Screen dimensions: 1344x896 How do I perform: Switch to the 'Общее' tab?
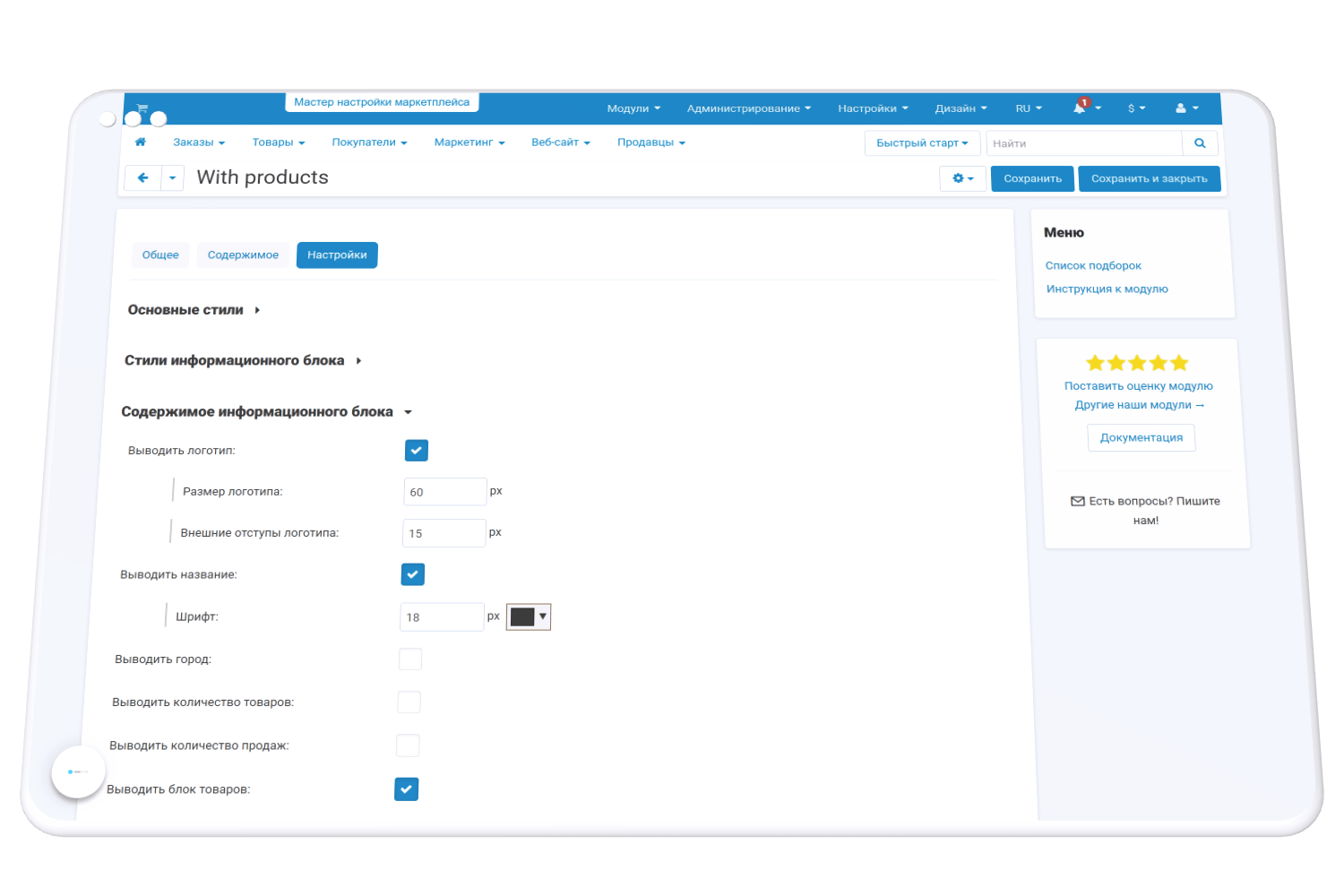[x=160, y=254]
